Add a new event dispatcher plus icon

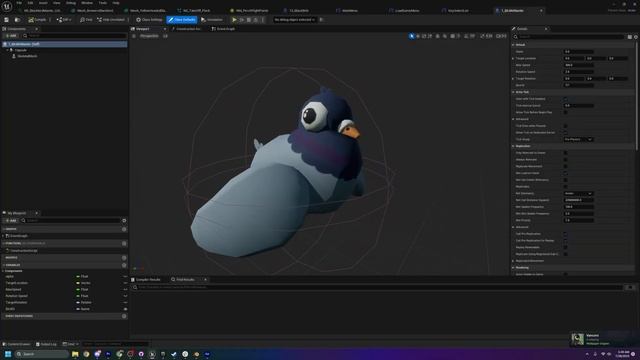(x=124, y=316)
